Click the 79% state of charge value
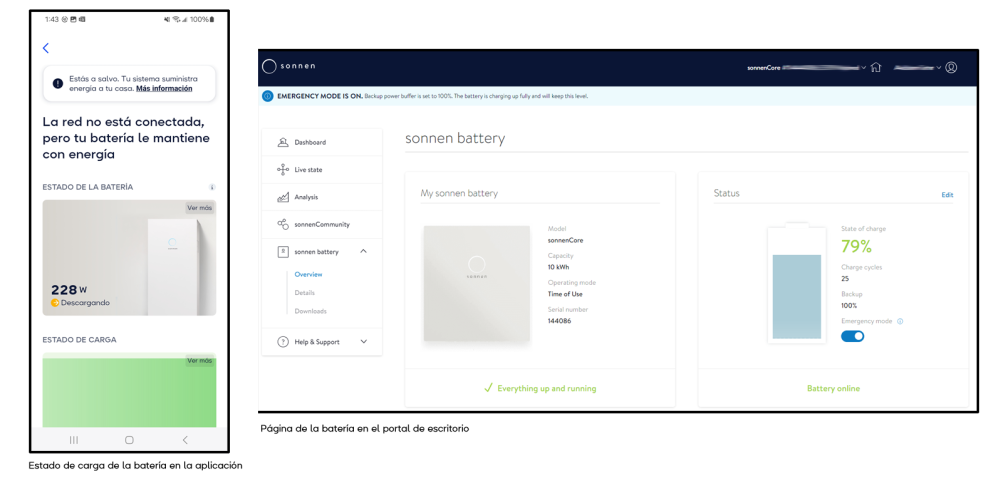This screenshot has height=481, width=1008. 856,246
